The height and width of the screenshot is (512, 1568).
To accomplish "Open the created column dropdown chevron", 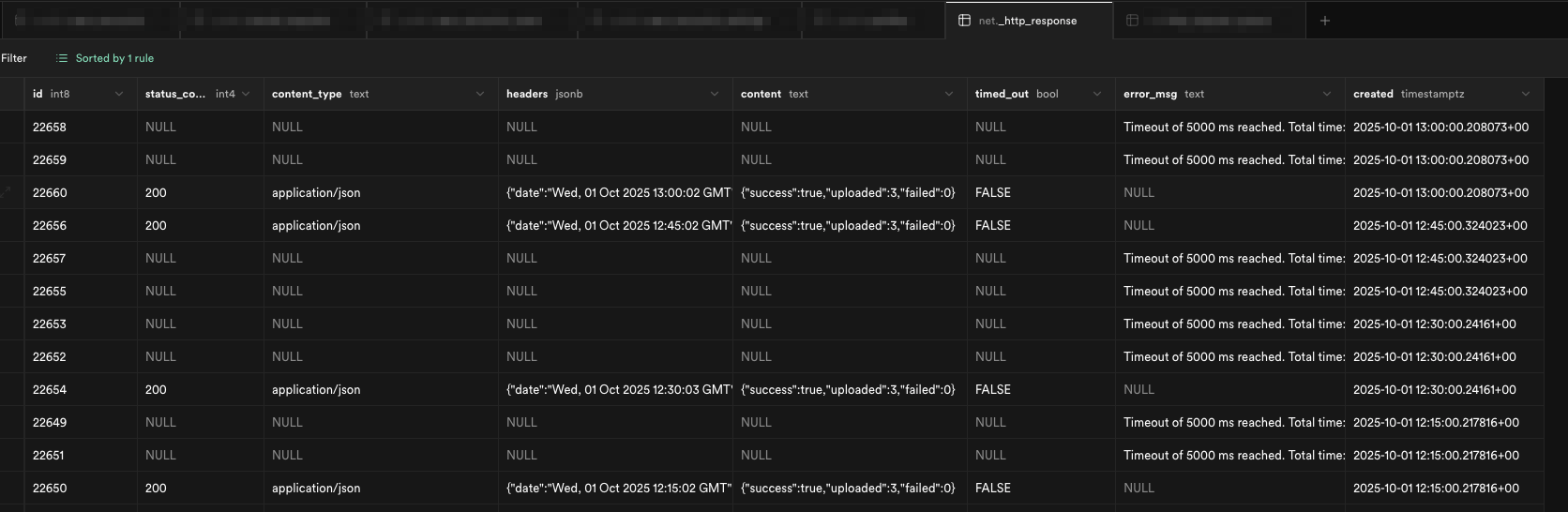I will [x=1526, y=94].
